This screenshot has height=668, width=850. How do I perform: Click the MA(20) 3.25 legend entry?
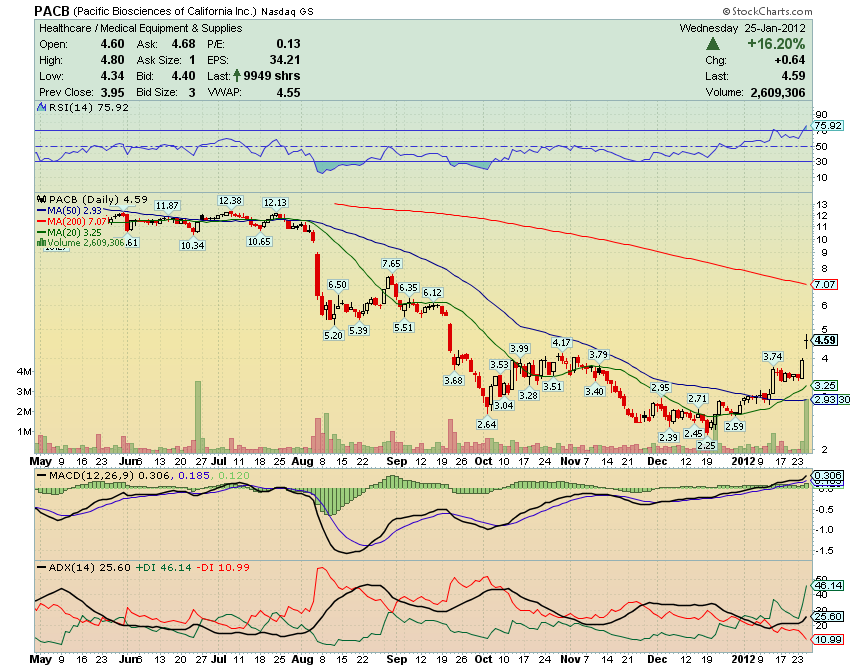click(69, 232)
